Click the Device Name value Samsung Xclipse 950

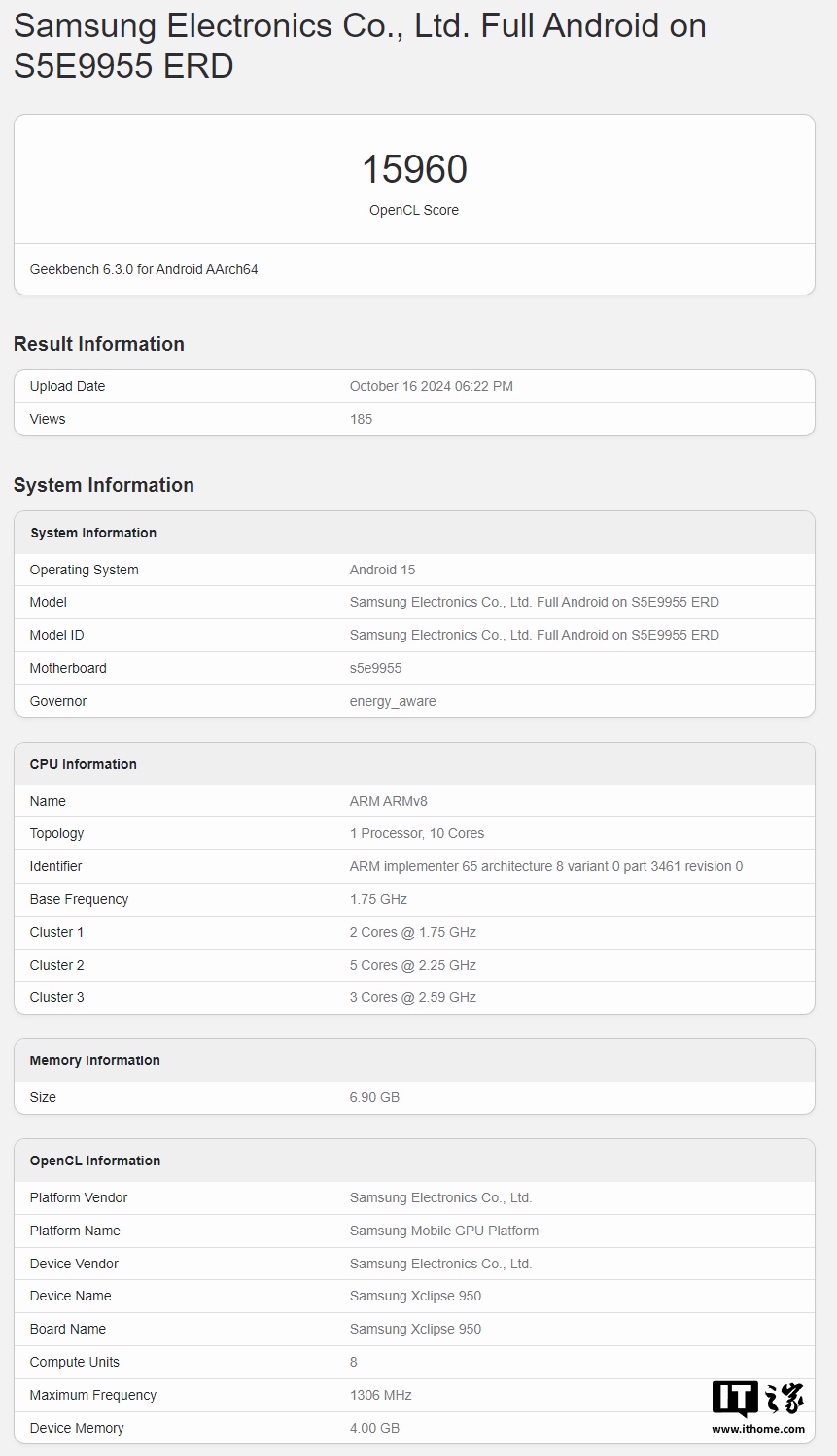click(x=415, y=1296)
